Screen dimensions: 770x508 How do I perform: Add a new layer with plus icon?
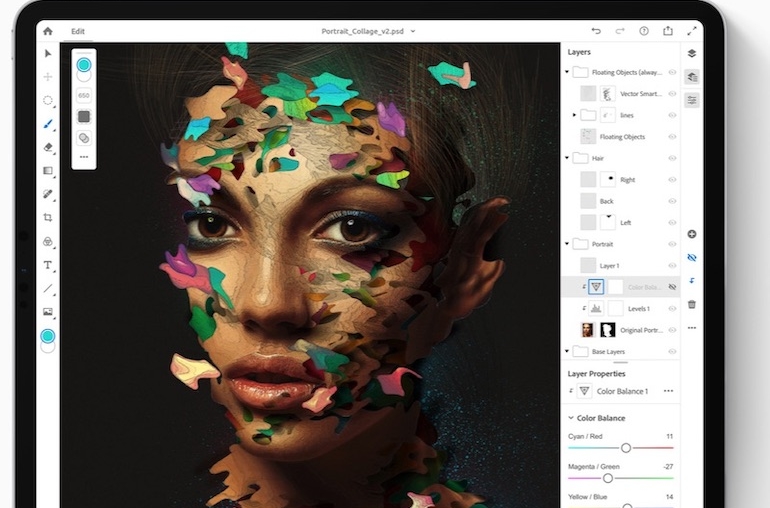[x=692, y=234]
